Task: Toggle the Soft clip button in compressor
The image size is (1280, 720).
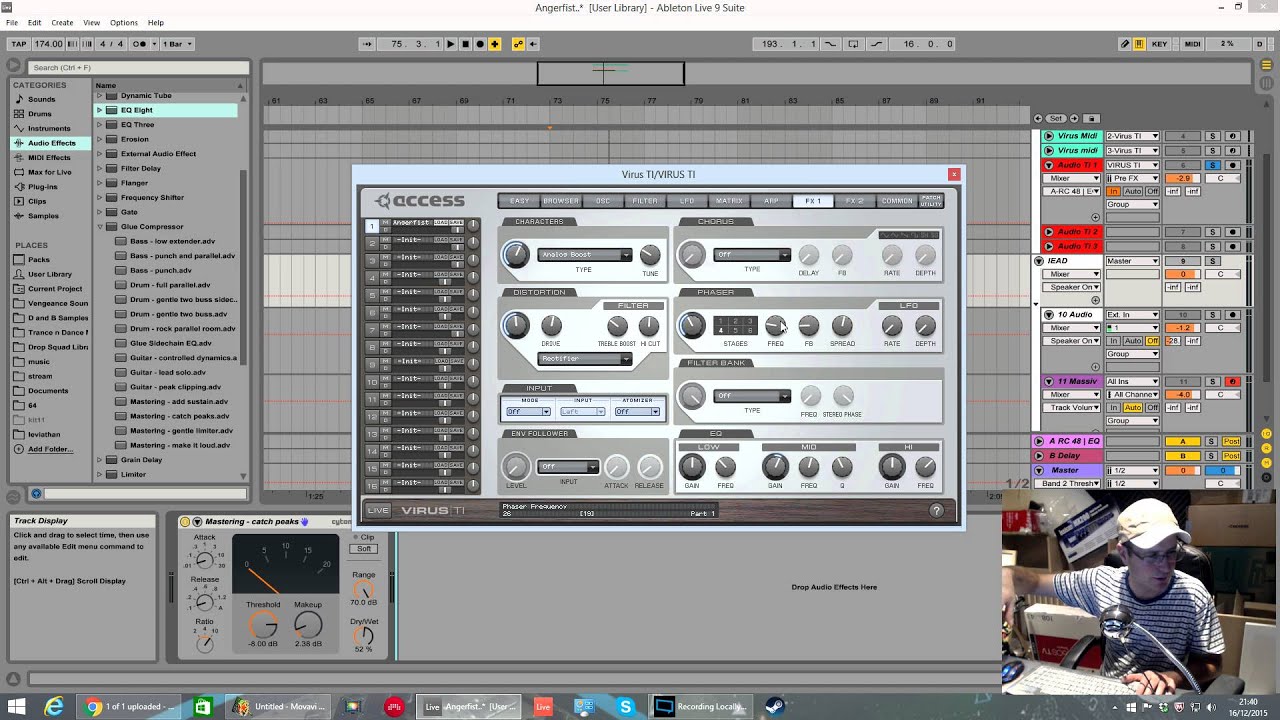Action: pyautogui.click(x=364, y=549)
